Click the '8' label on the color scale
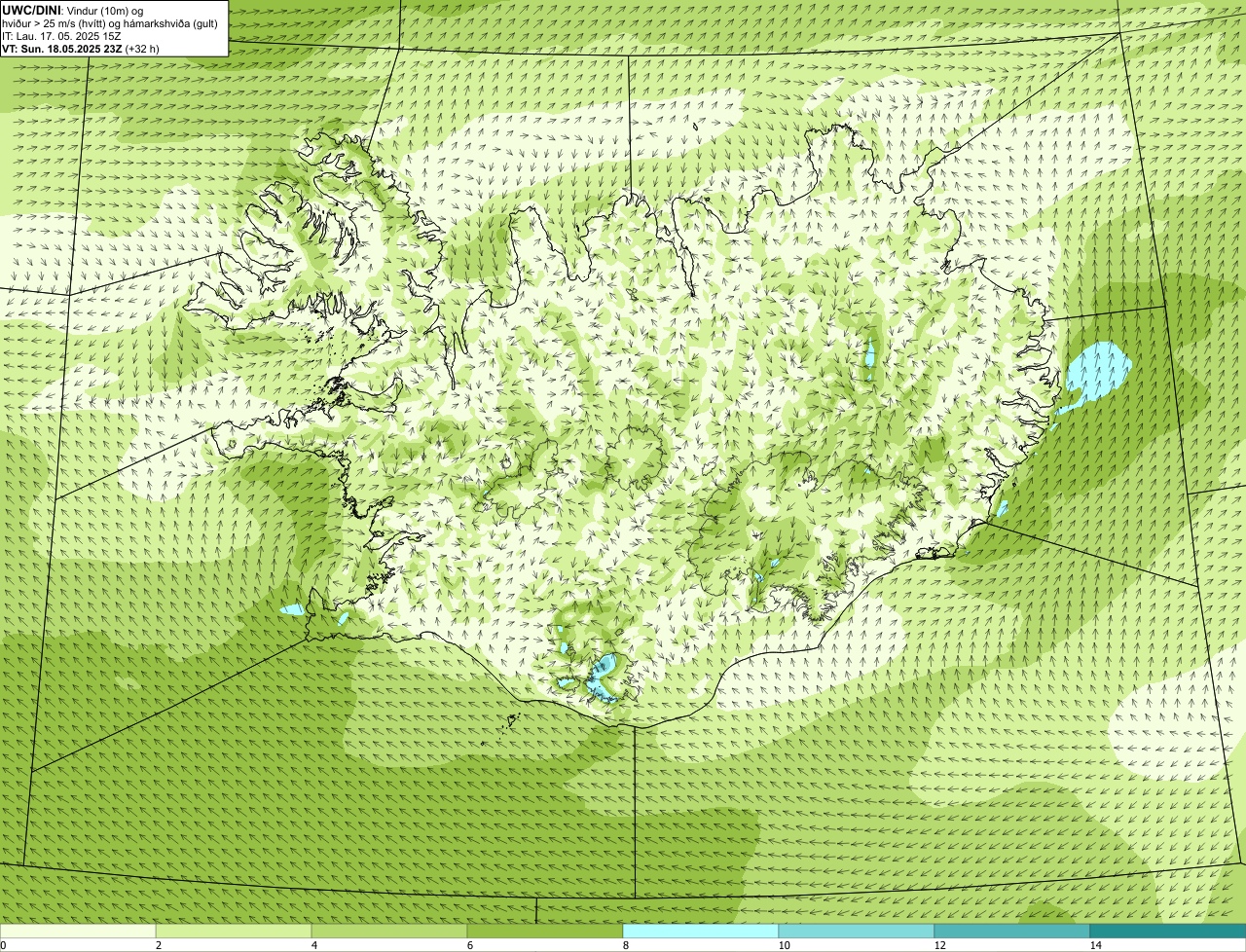 coord(625,945)
